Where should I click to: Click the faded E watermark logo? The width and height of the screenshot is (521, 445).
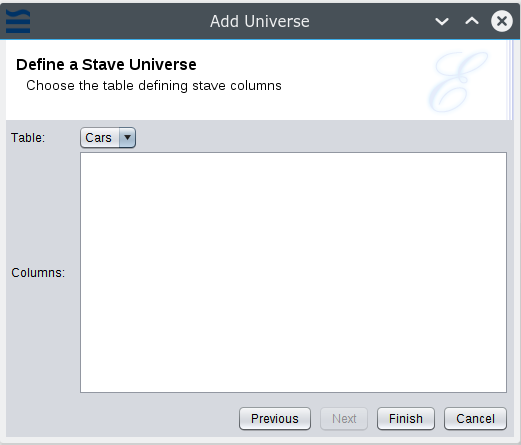click(459, 81)
